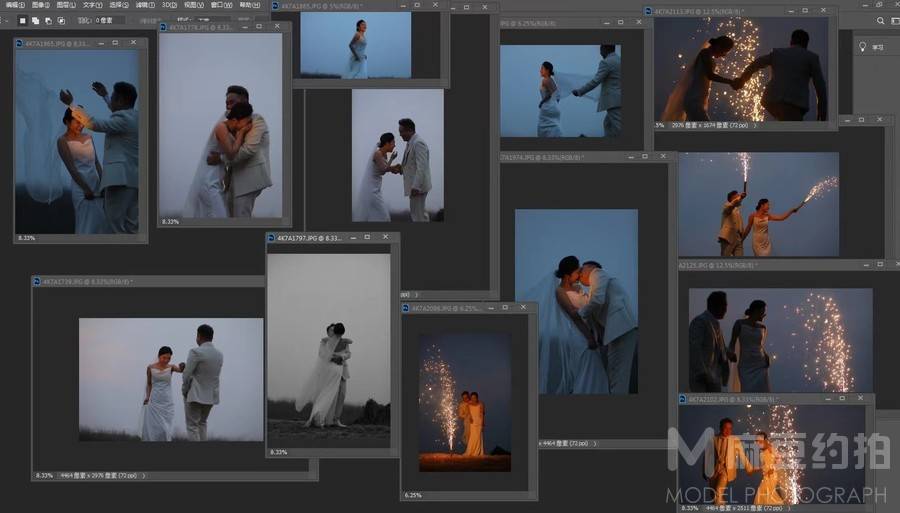Close the 4K7A1965.JPG document window
This screenshot has height=513, width=900.
pyautogui.click(x=133, y=43)
